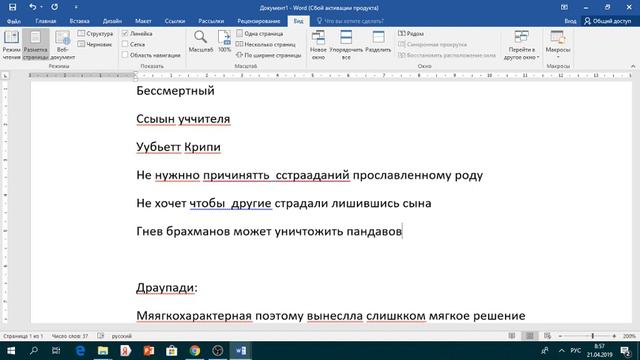Click the 200% zoom level

tap(629, 336)
